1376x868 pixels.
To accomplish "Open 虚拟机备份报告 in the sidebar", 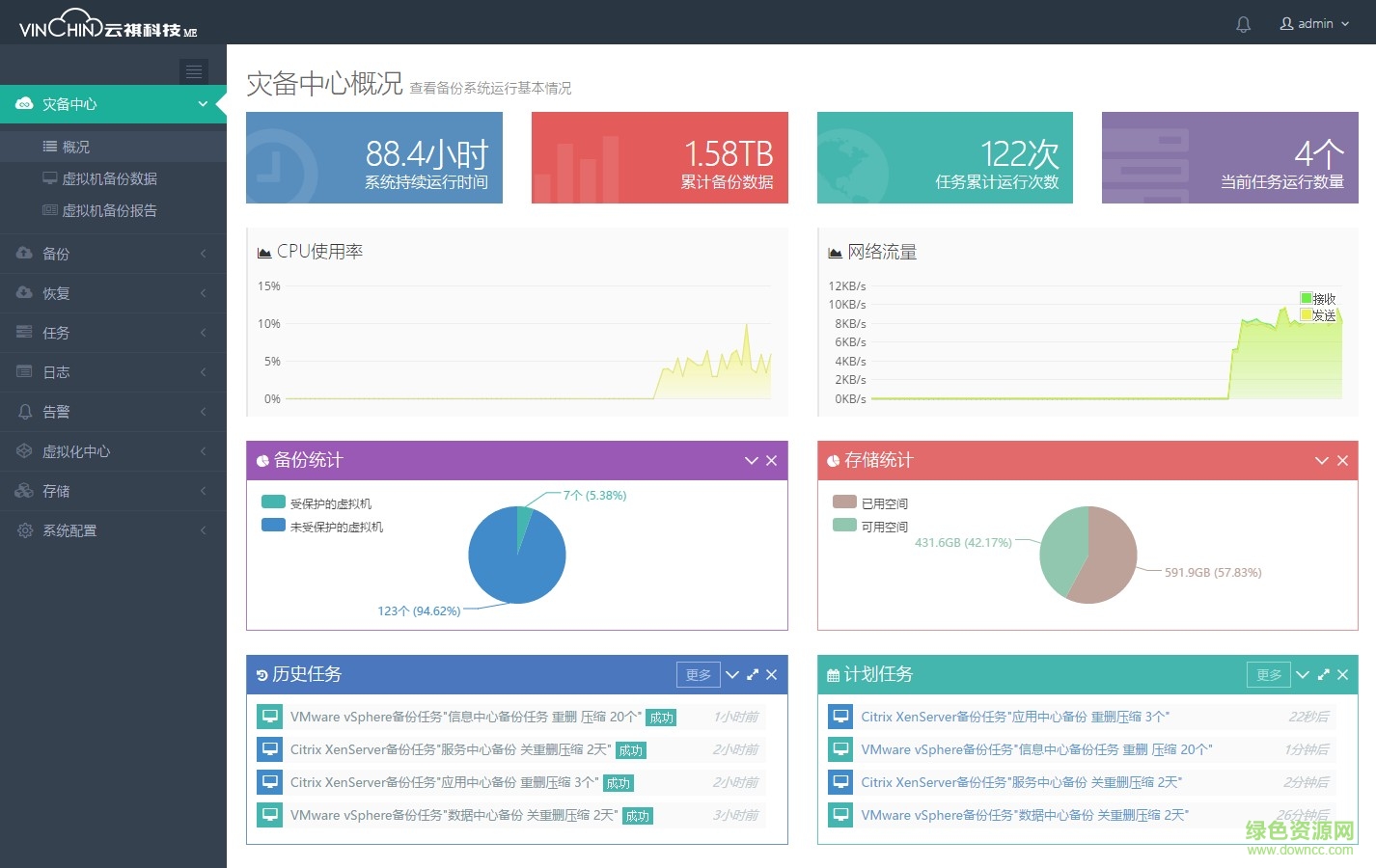I will tap(109, 210).
